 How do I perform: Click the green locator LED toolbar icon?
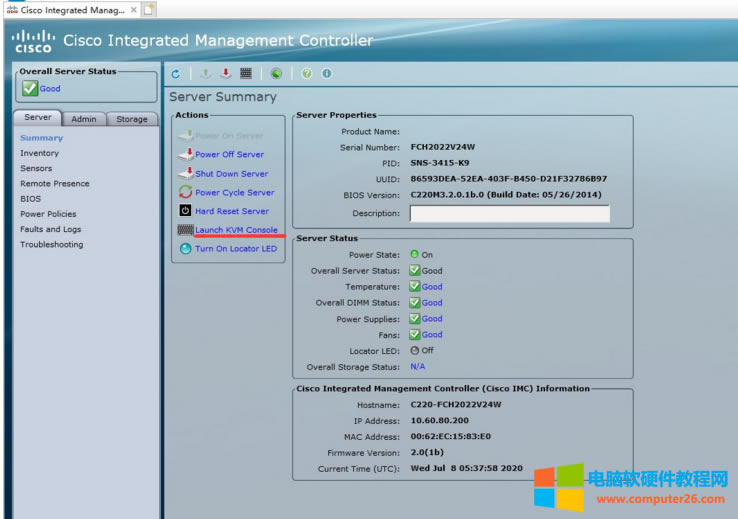tap(276, 74)
